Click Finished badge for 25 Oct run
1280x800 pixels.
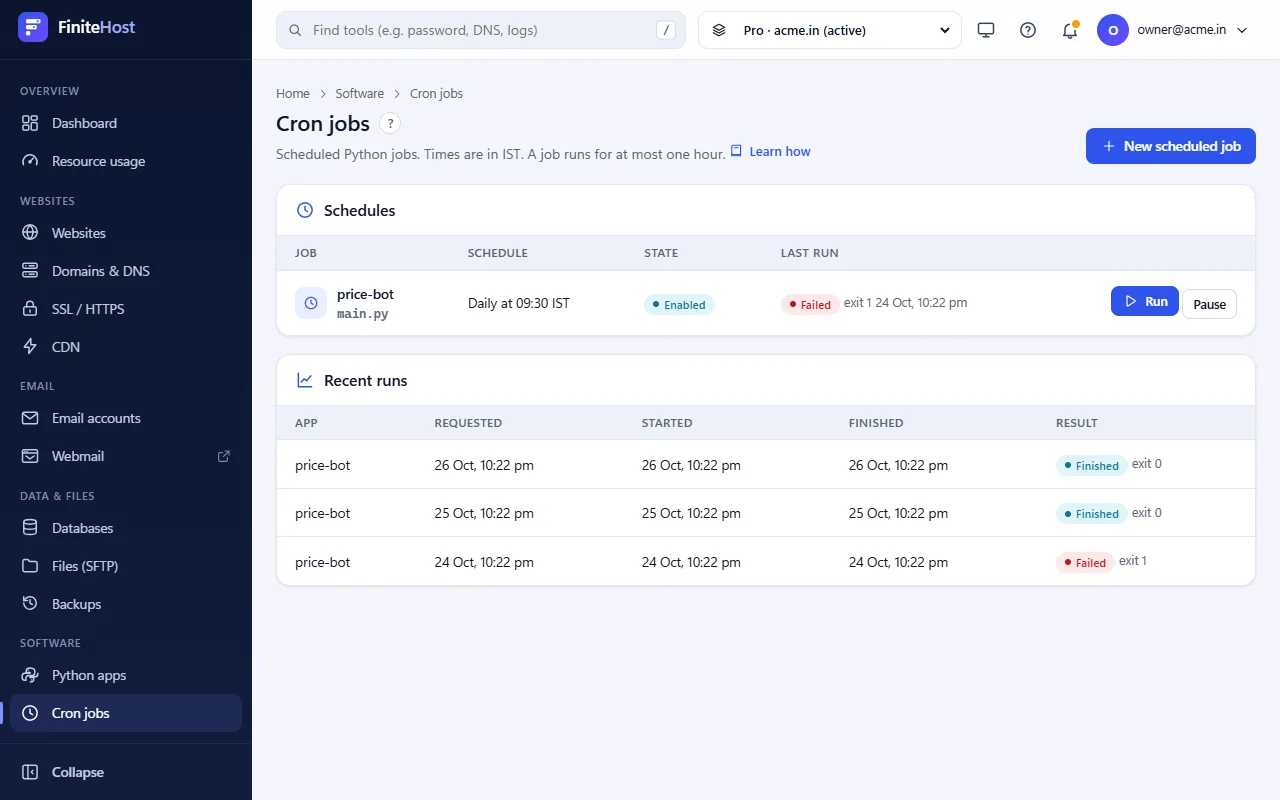click(x=1091, y=513)
